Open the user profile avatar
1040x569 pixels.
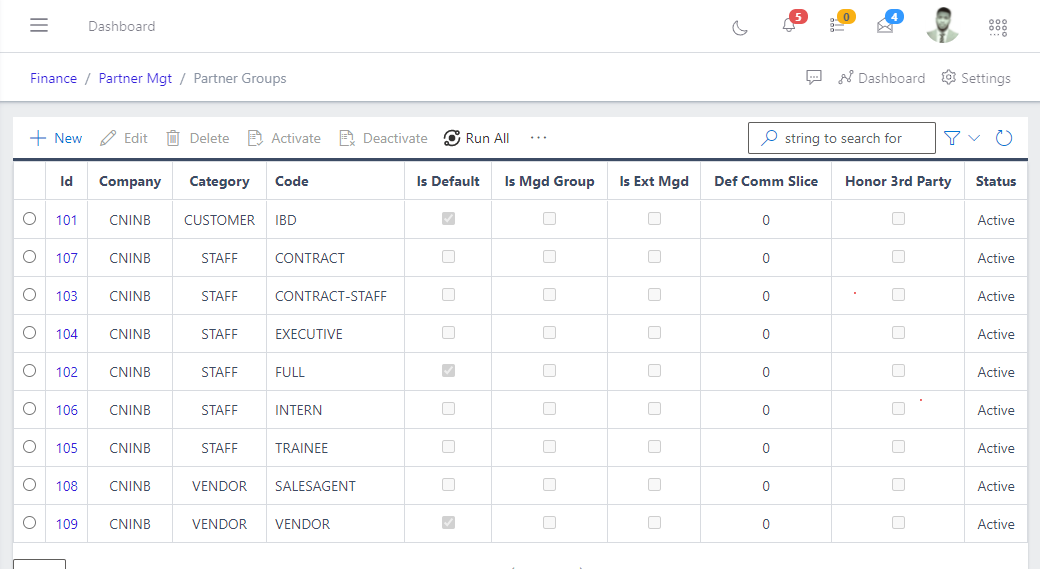[x=942, y=25]
